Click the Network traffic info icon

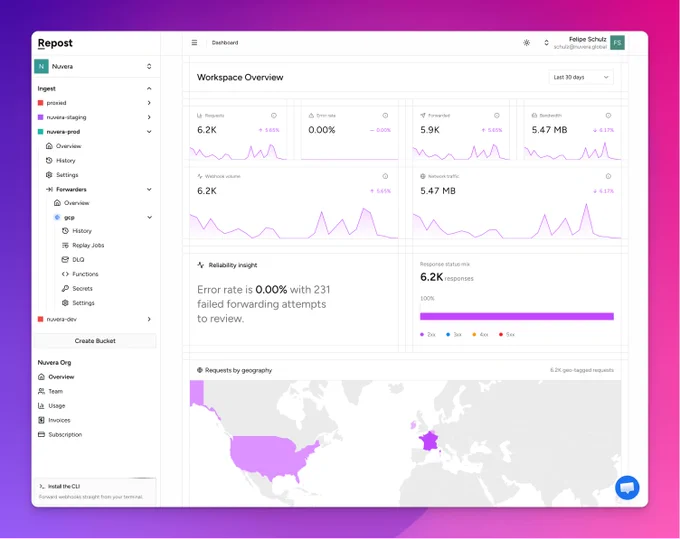[608, 176]
